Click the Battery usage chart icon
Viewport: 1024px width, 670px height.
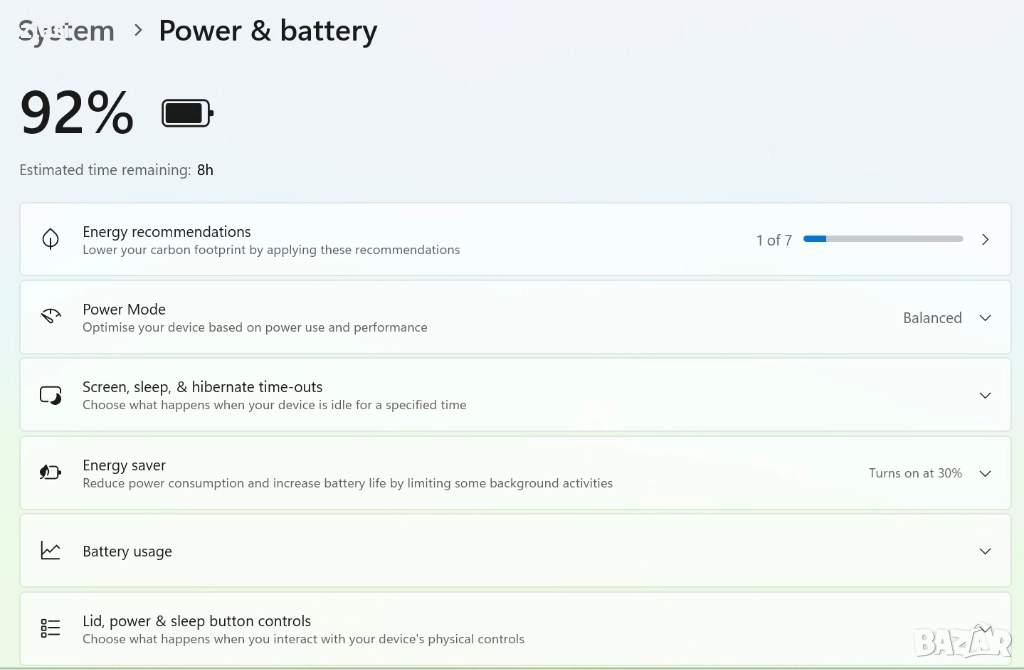[50, 550]
